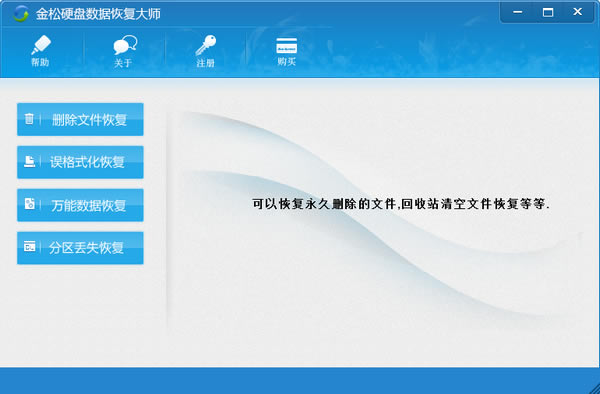Choose 分区丢失恢复 option
Image resolution: width=600 pixels, height=394 pixels.
(80, 248)
